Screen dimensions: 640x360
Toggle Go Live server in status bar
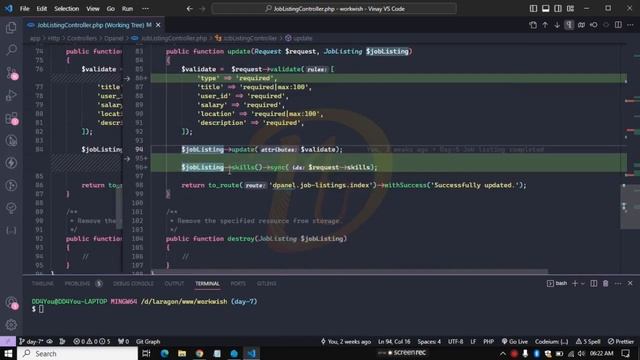[514, 342]
